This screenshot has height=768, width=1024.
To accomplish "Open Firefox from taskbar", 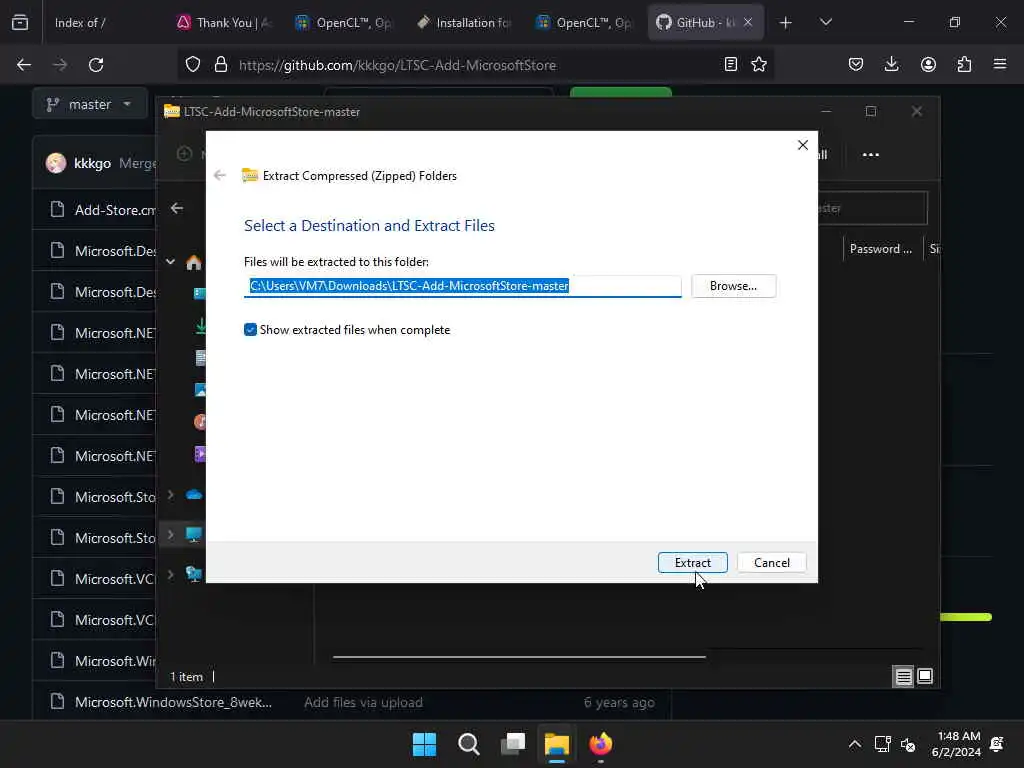I will 601,744.
